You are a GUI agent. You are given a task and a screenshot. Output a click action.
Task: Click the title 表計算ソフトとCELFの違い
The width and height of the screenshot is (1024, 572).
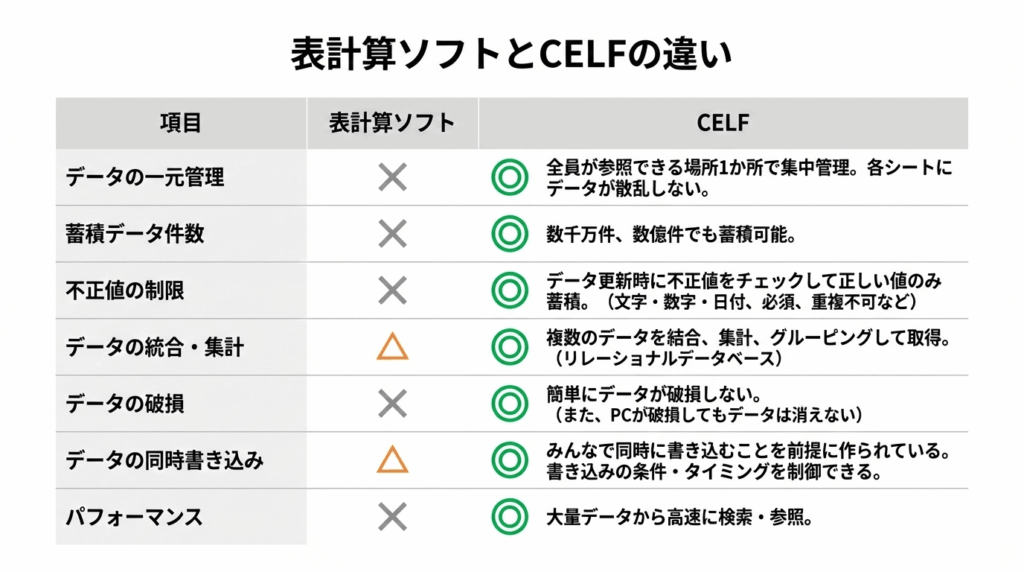coord(511,54)
